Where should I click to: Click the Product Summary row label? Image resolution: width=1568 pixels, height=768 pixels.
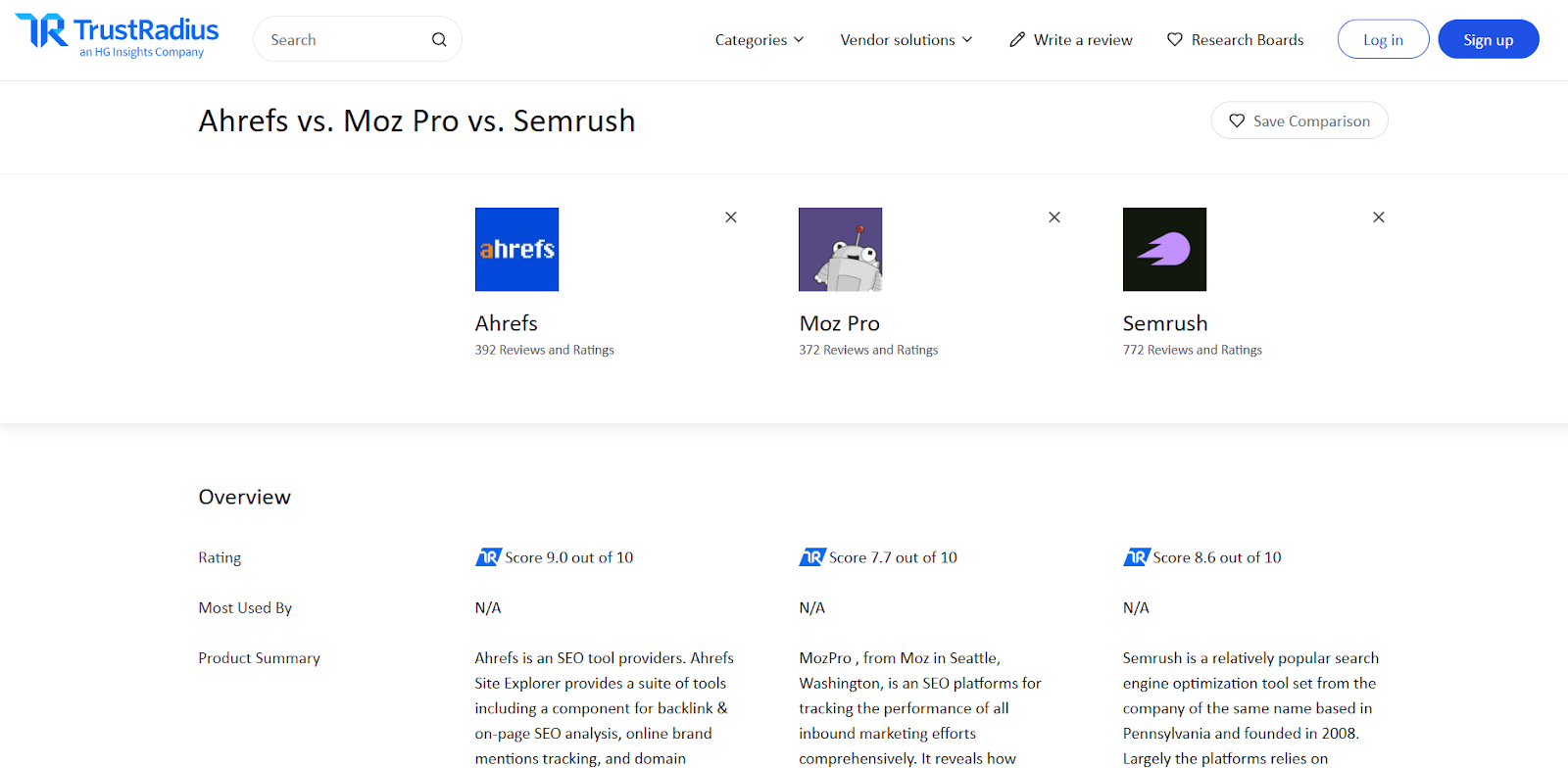[x=260, y=658]
